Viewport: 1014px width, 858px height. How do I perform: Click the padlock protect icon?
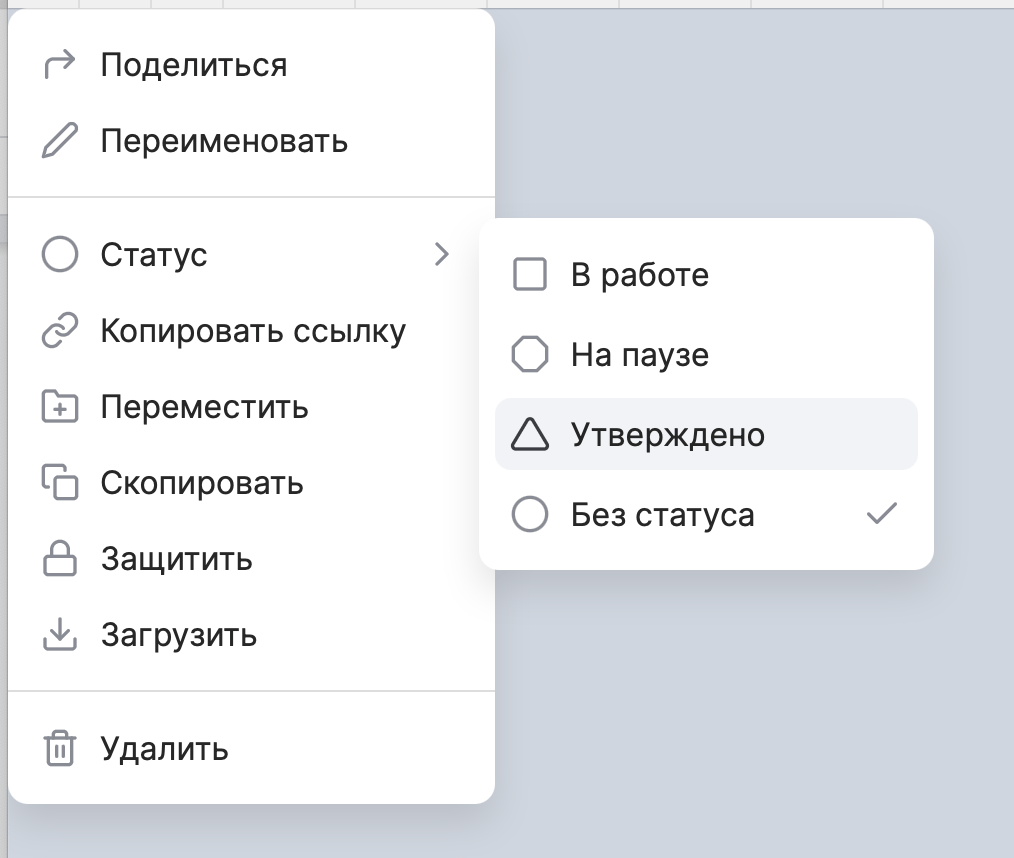point(60,559)
